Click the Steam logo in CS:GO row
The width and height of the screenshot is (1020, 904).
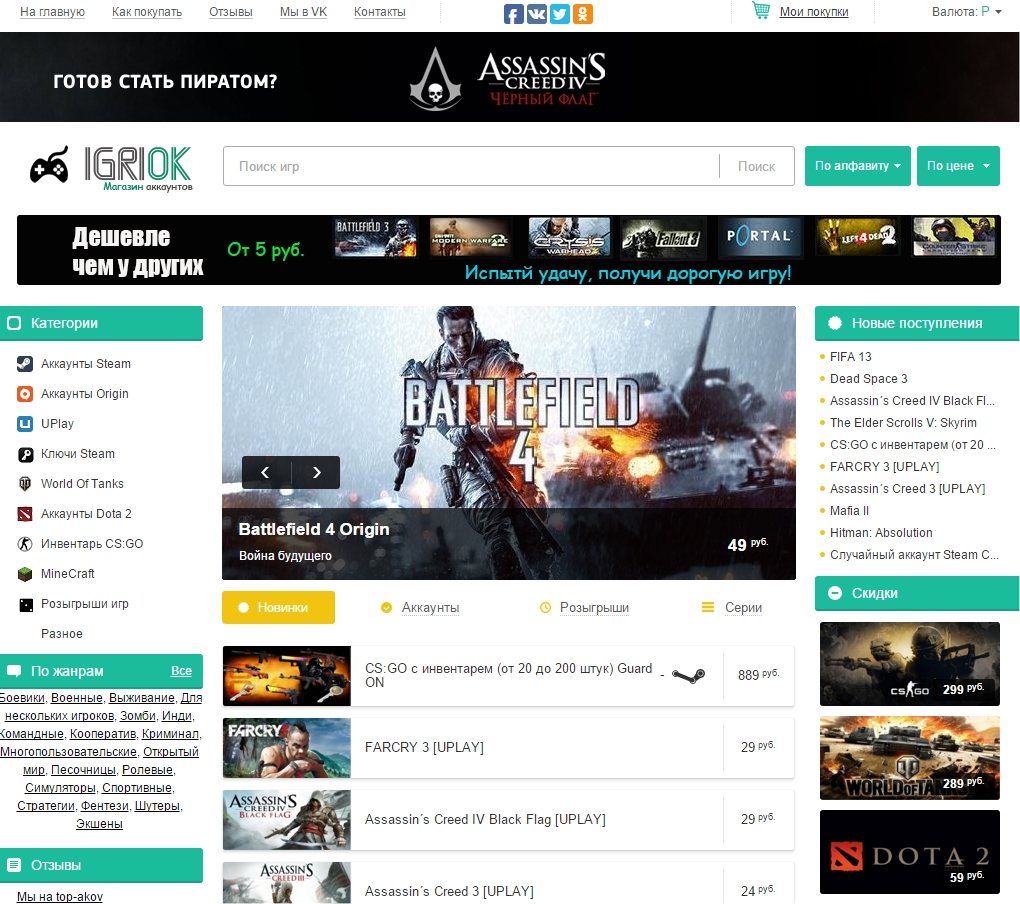pos(688,676)
